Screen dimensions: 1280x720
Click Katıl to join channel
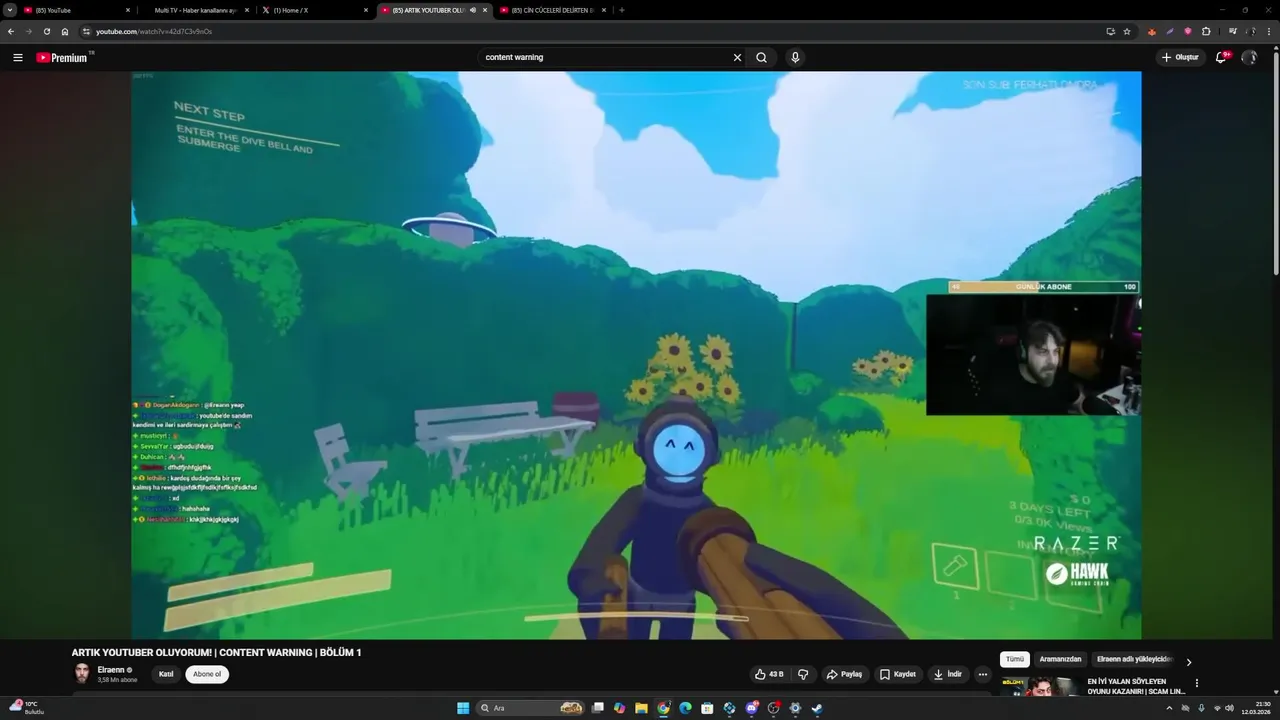166,674
